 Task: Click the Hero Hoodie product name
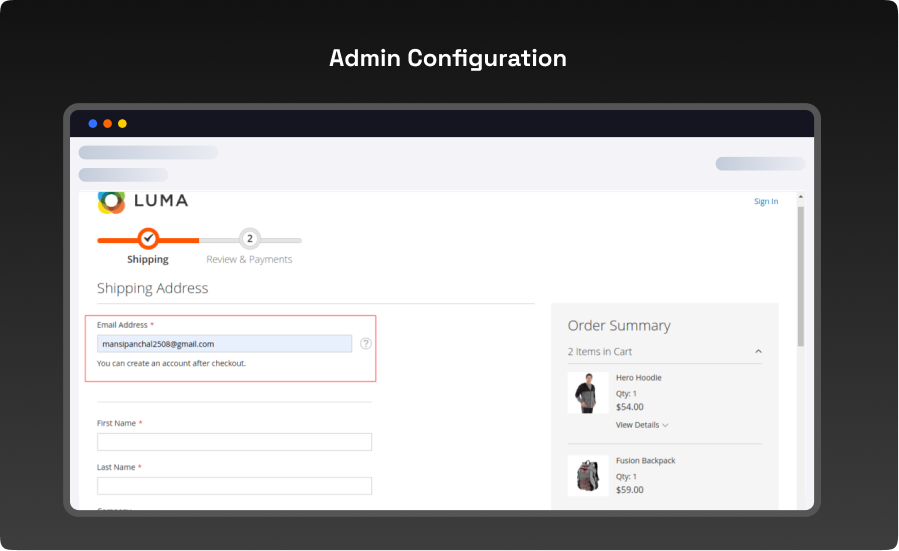click(638, 378)
